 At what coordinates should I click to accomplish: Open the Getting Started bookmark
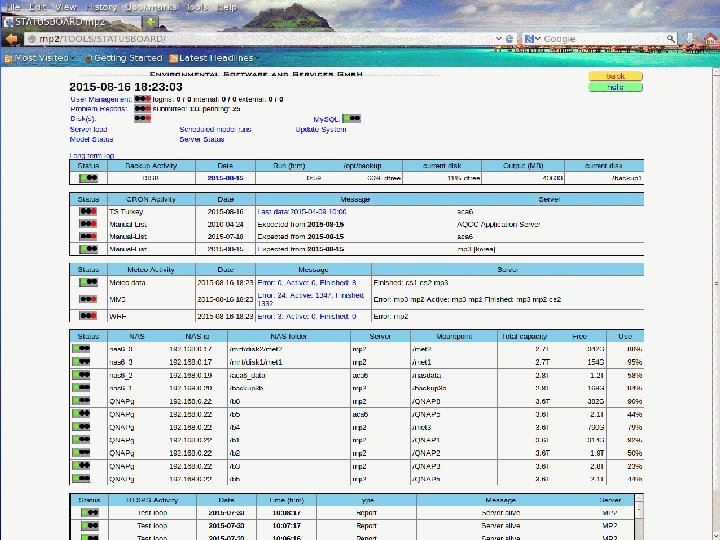[x=124, y=58]
